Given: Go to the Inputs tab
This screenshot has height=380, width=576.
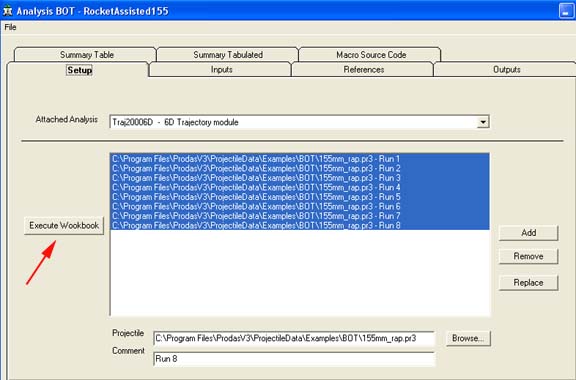Looking at the screenshot, I should tap(221, 69).
